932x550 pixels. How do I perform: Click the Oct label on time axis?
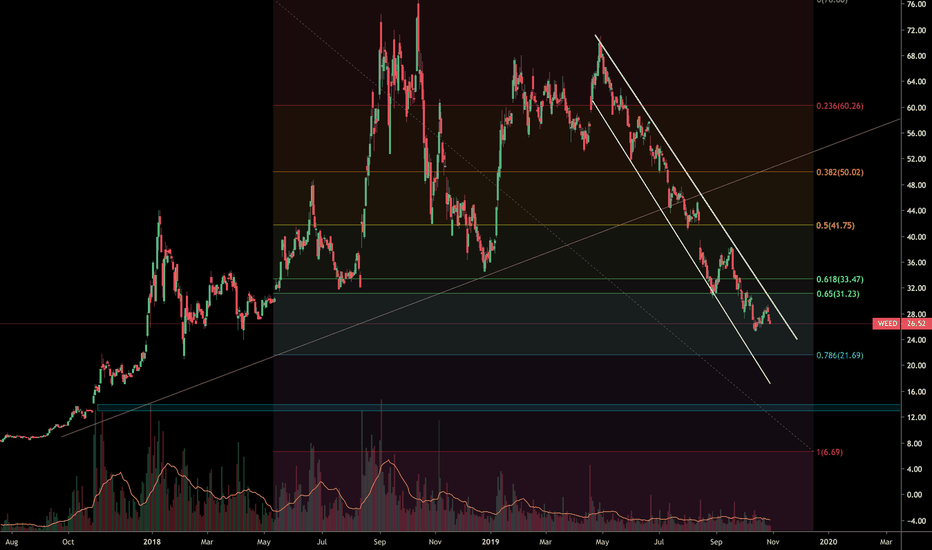click(x=68, y=542)
